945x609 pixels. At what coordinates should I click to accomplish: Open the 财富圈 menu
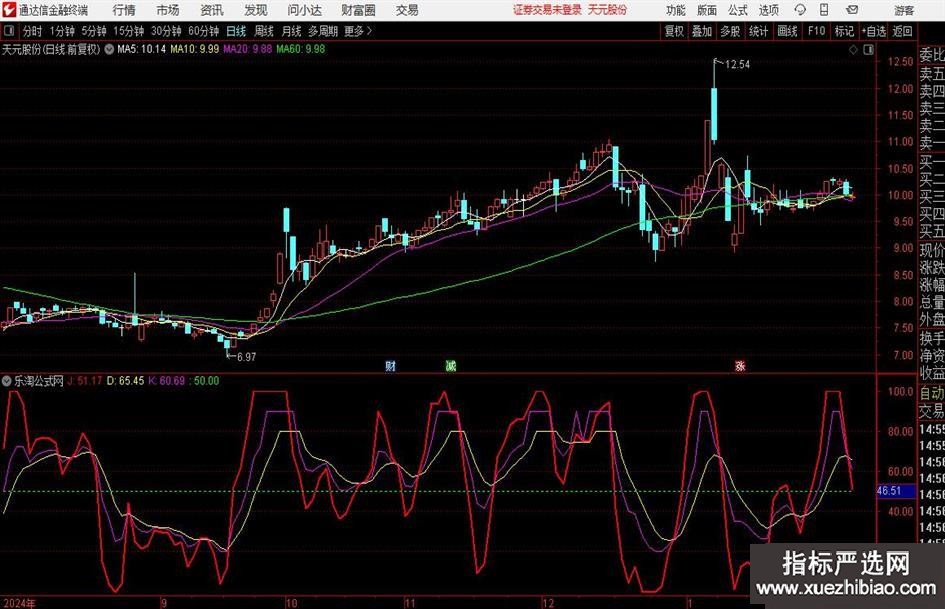click(359, 10)
